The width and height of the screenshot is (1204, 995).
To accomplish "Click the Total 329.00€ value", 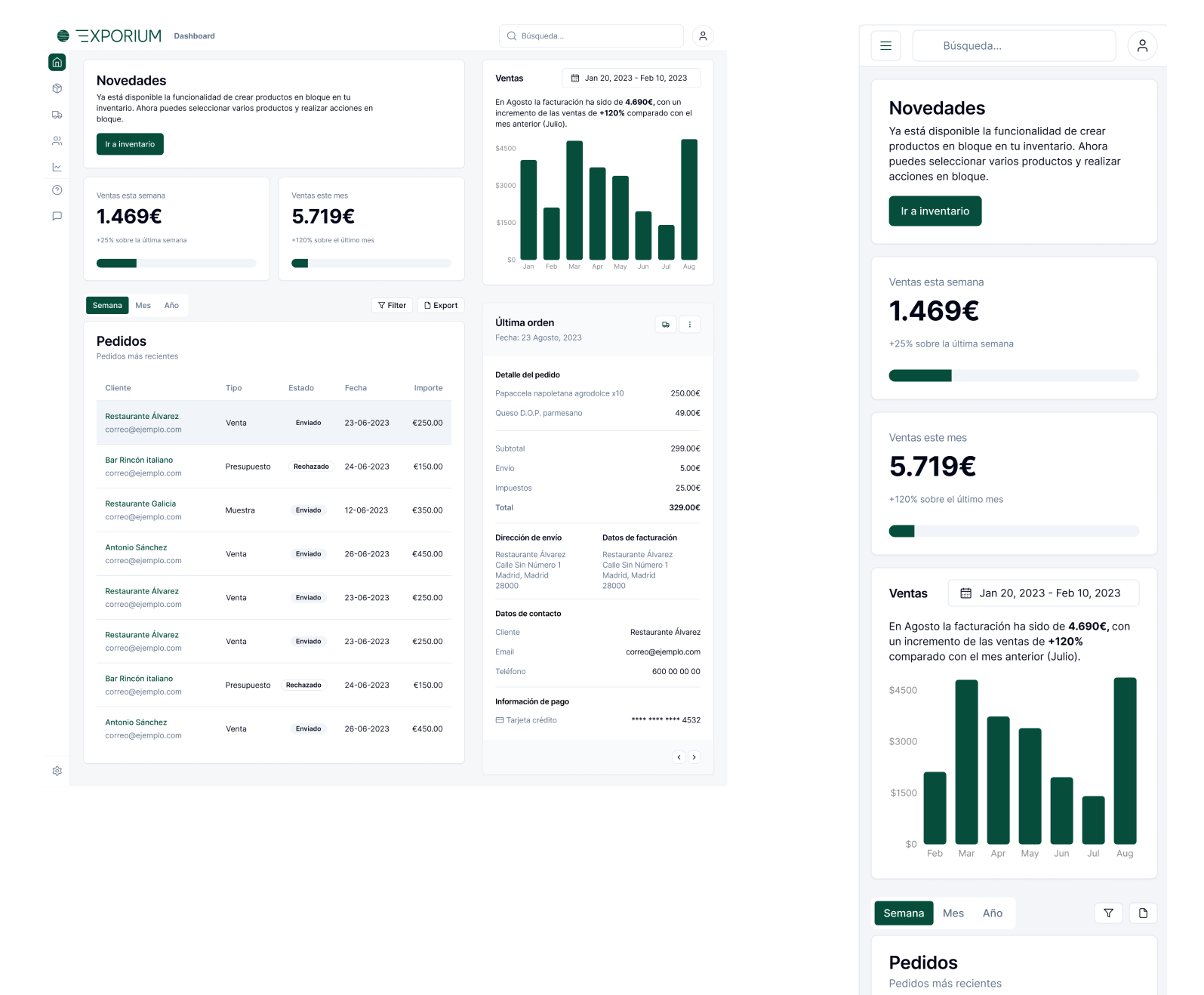I will 685,507.
